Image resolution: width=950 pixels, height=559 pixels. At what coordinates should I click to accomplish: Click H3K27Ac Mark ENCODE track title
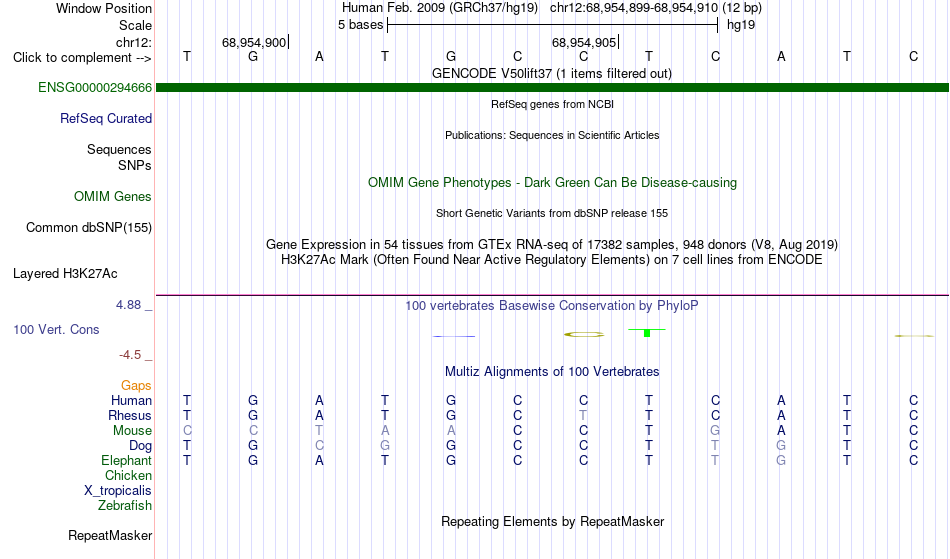[552, 260]
